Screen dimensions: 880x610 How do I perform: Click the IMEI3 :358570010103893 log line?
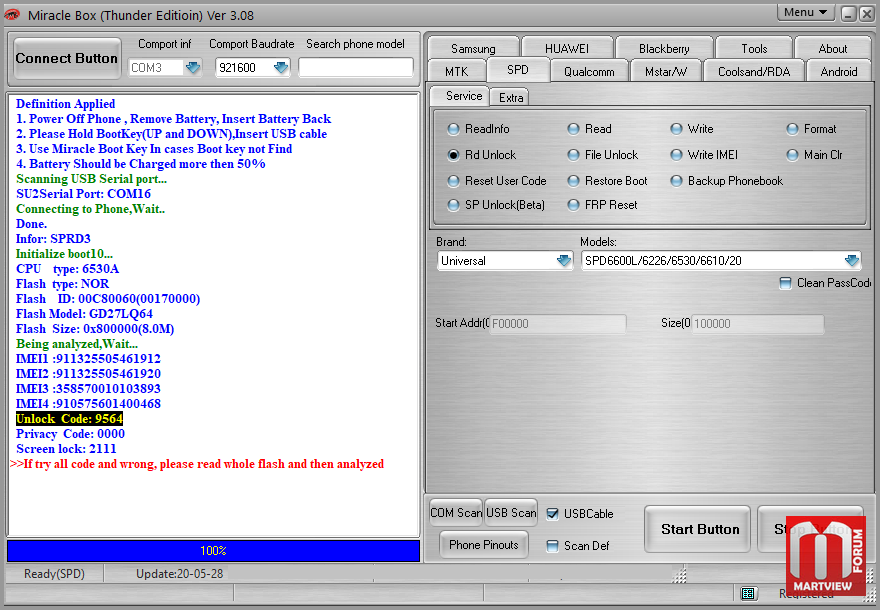[88, 389]
